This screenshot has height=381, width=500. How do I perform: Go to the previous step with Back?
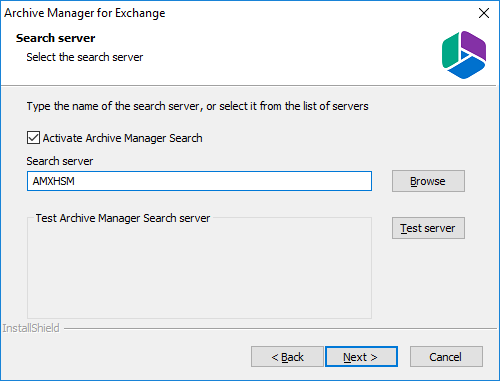click(x=287, y=357)
